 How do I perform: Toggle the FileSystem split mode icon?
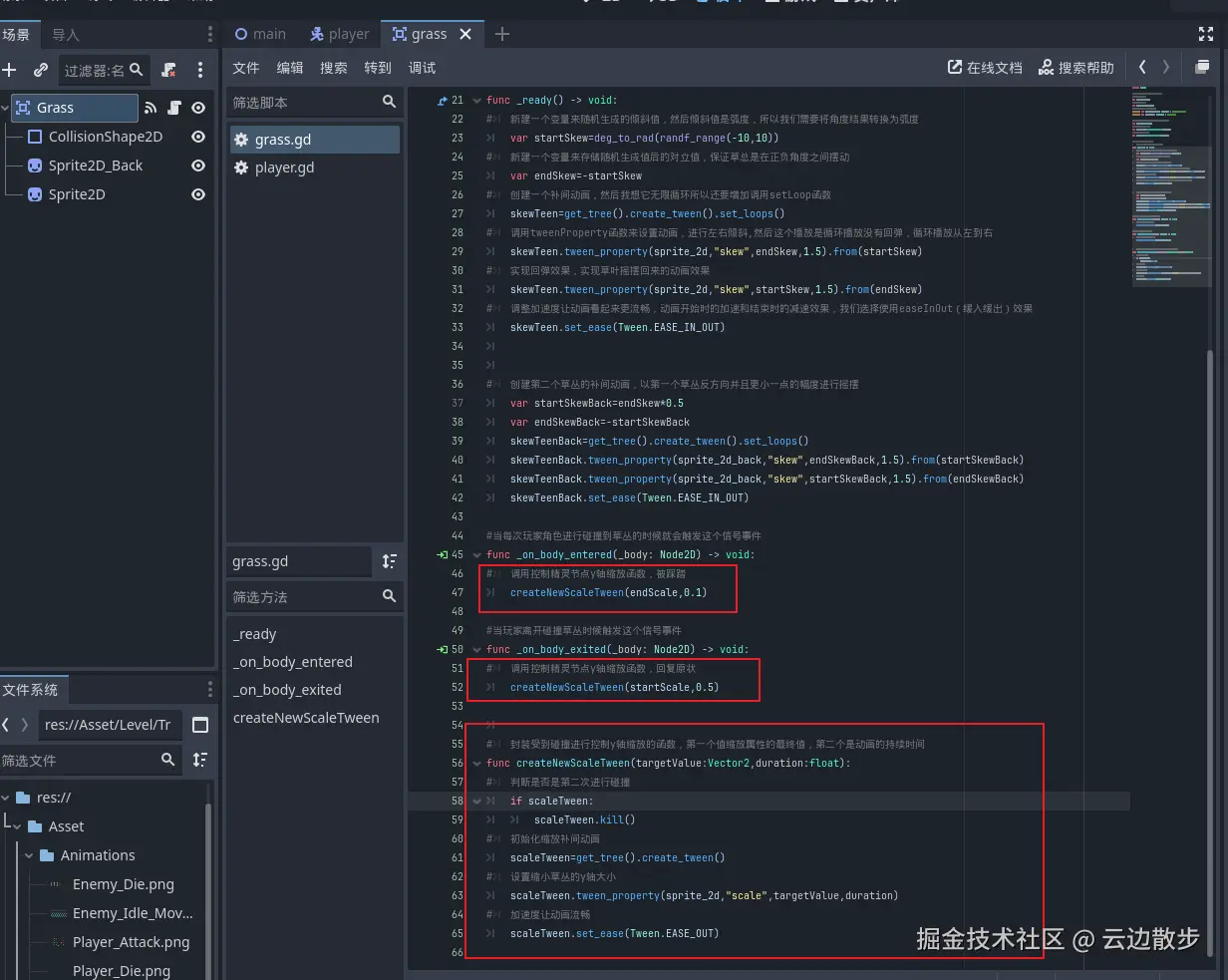(x=199, y=725)
